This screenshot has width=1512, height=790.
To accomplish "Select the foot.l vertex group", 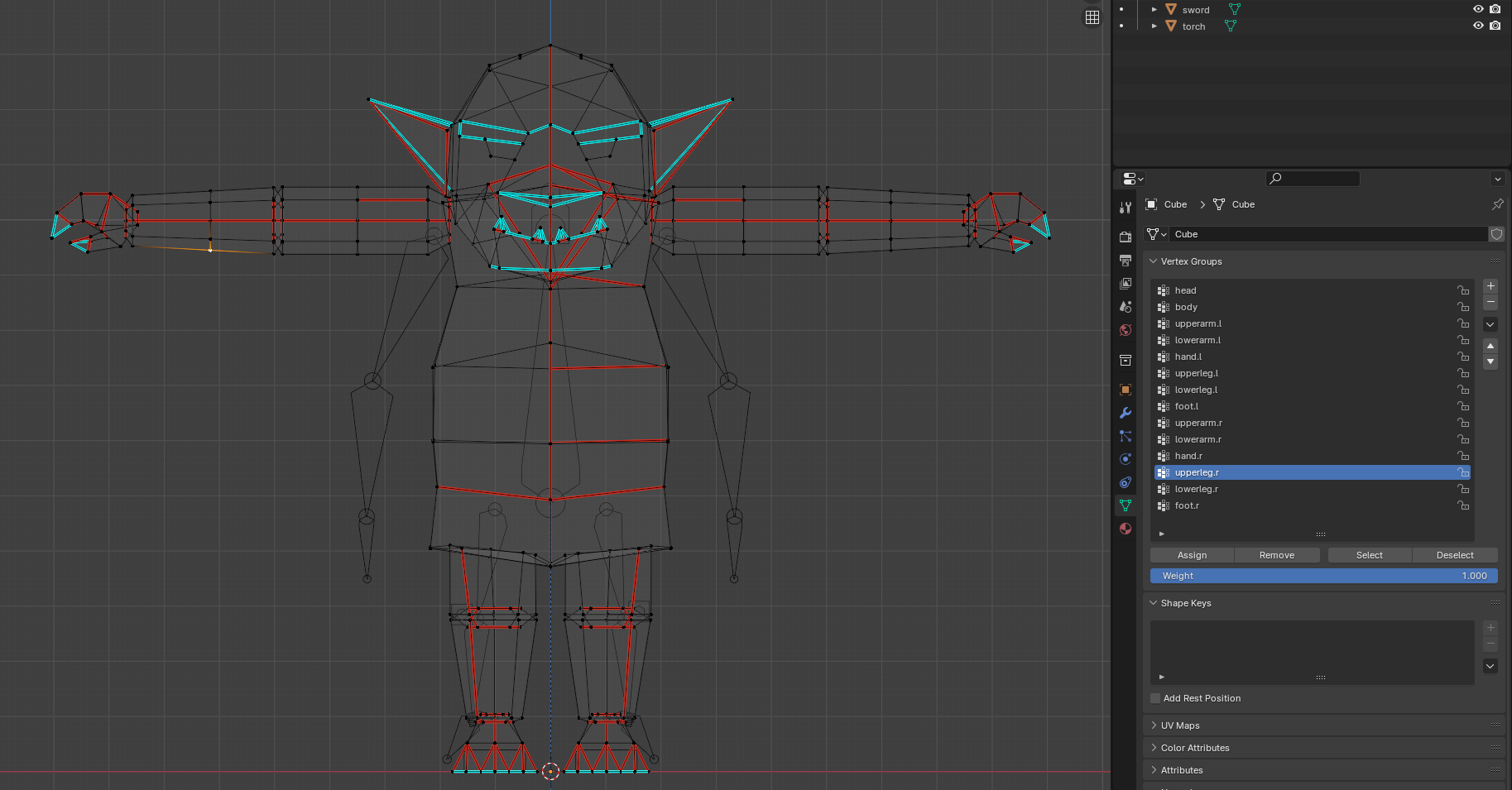I will tap(1312, 406).
